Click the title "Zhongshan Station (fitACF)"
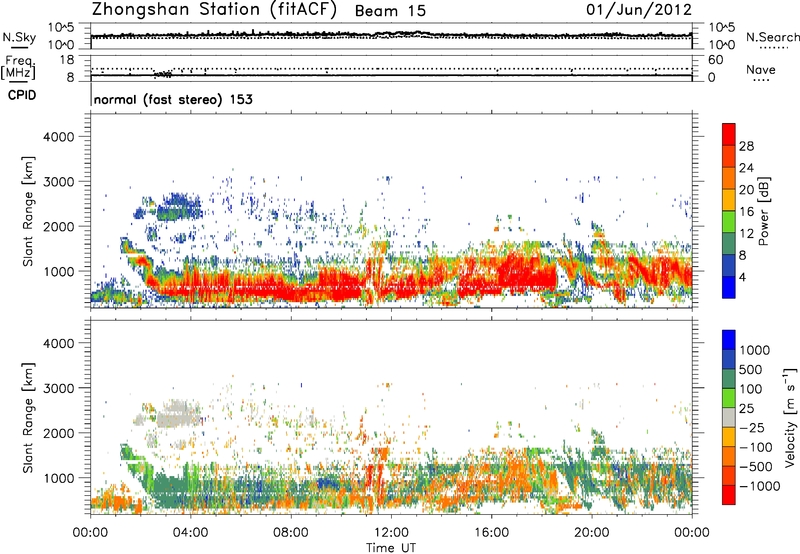The image size is (800, 554). click(214, 9)
